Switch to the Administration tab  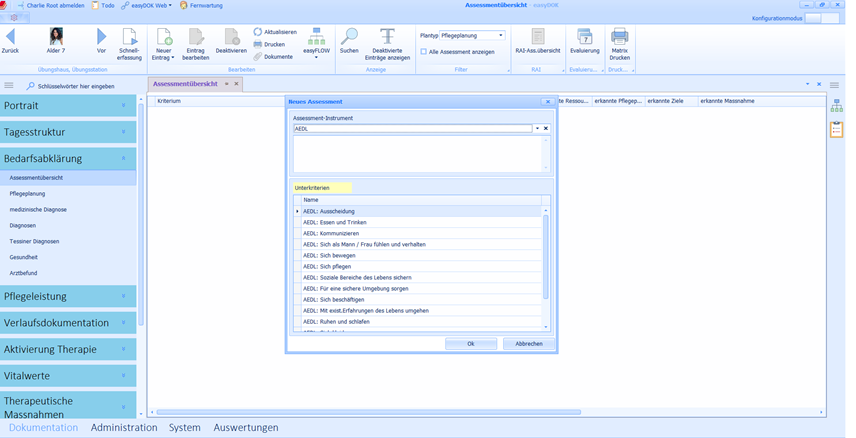click(x=124, y=428)
